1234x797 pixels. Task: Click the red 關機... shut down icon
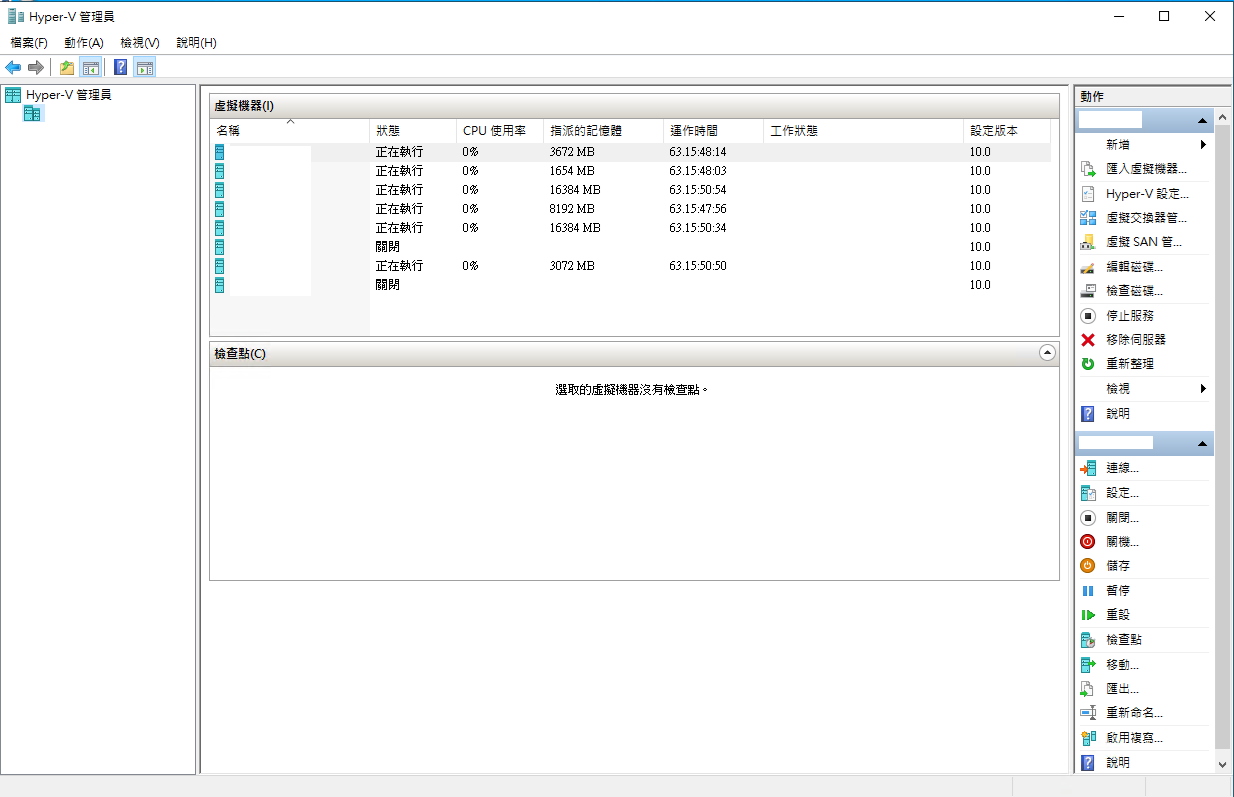[x=1088, y=541]
